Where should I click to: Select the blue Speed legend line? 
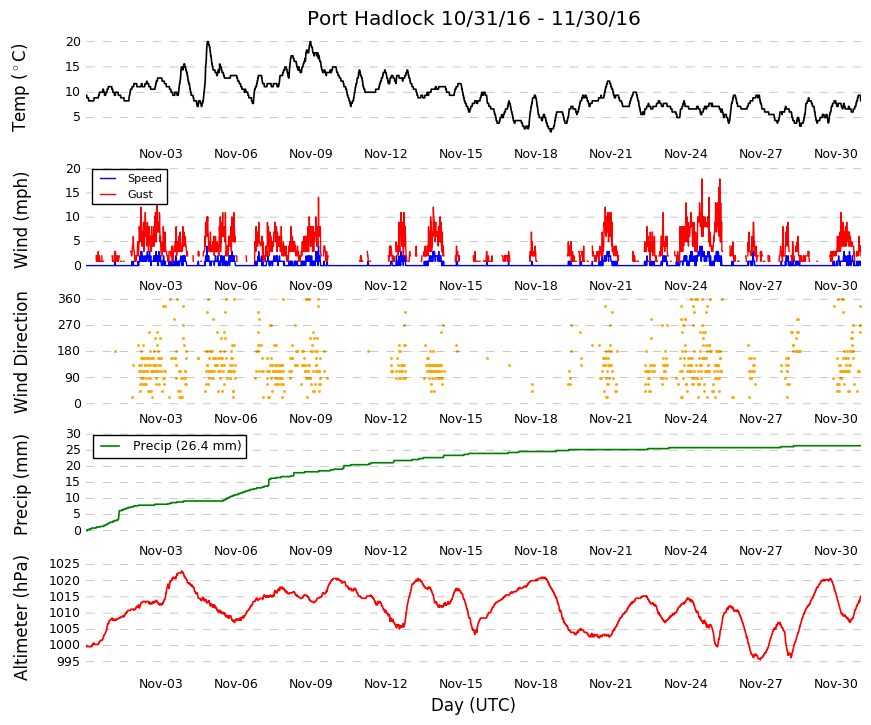tap(108, 178)
